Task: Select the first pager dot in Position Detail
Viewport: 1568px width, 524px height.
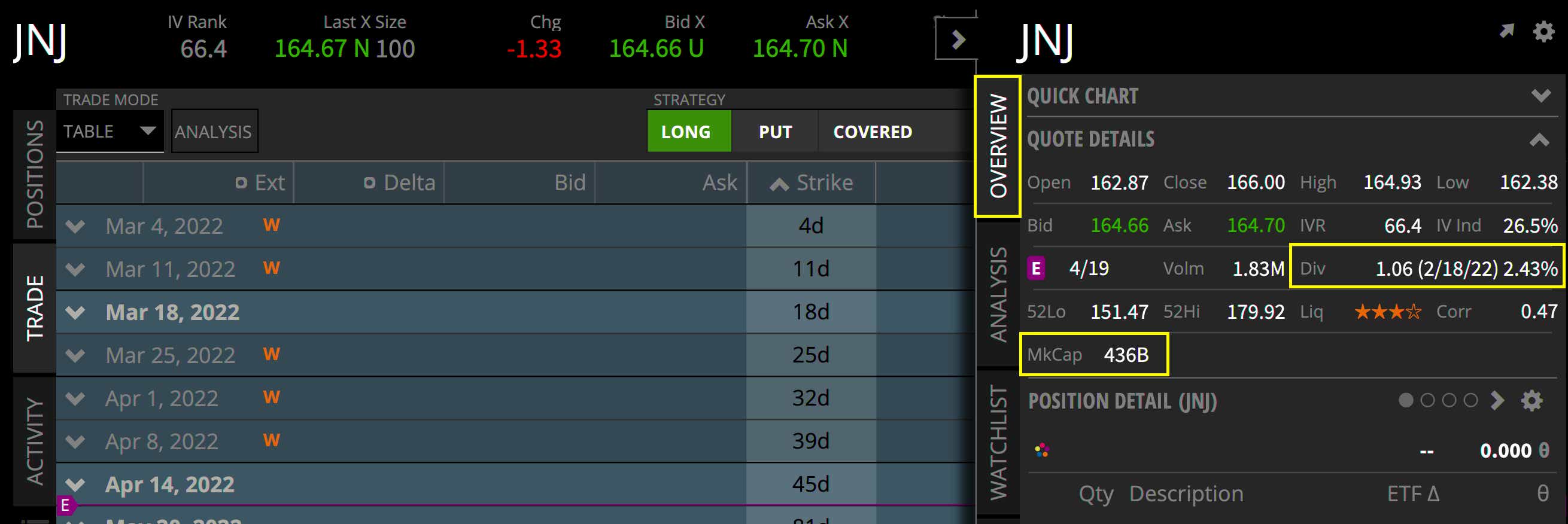Action: point(1405,400)
